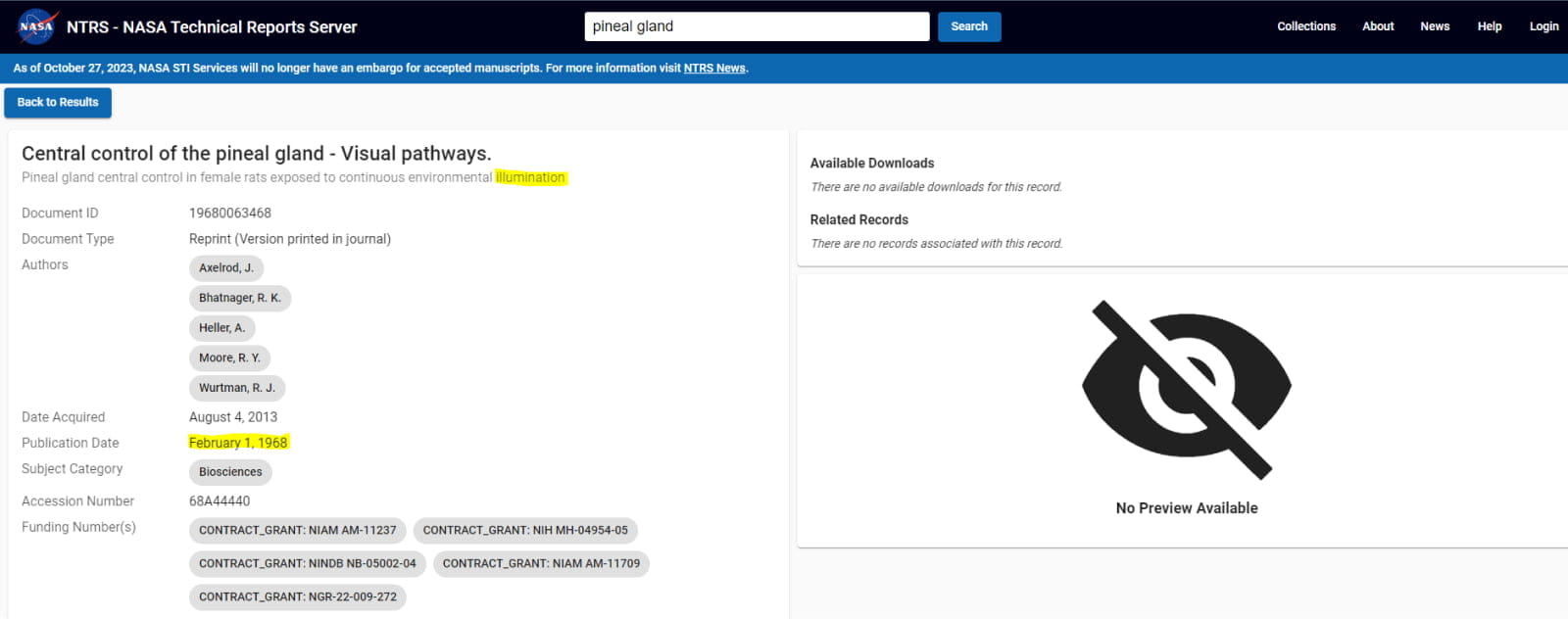Click the Biosciences subject category chip
The width and height of the screenshot is (1568, 619).
[230, 472]
